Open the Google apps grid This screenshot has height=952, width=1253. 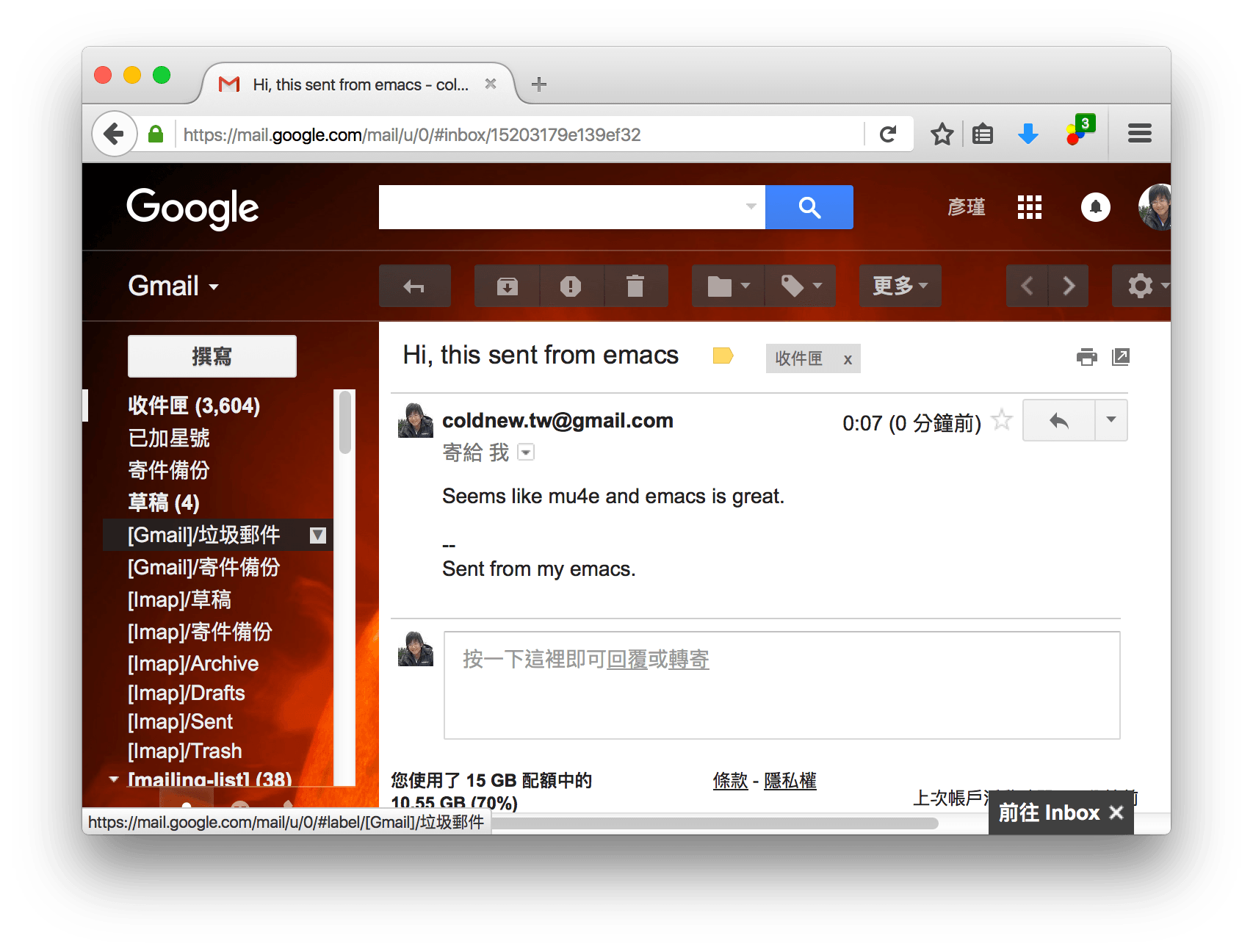[x=1029, y=207]
